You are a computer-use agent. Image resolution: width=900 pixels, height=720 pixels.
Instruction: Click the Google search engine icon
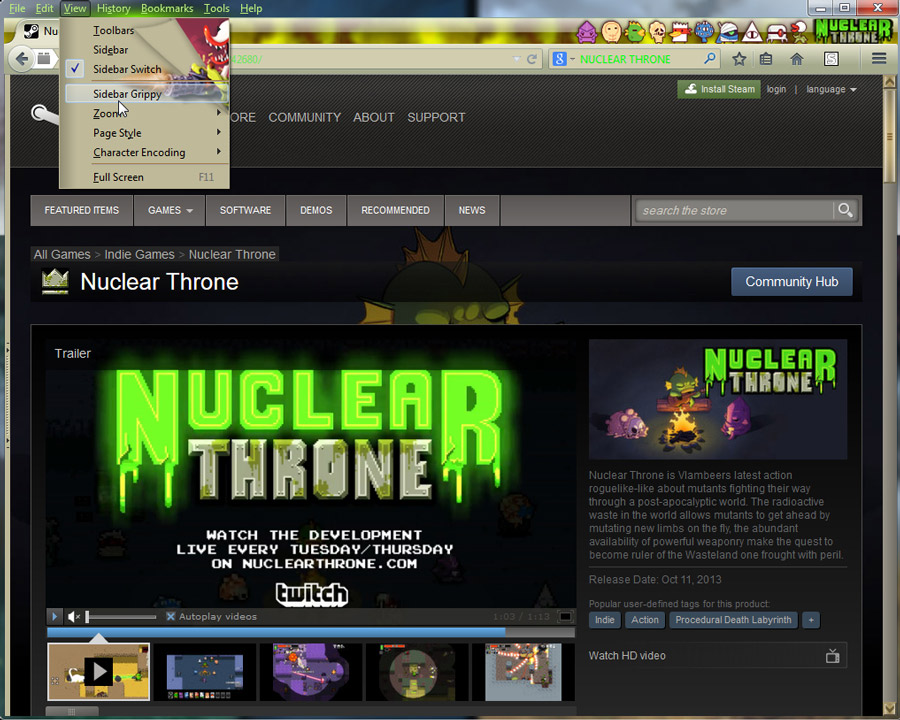[559, 59]
